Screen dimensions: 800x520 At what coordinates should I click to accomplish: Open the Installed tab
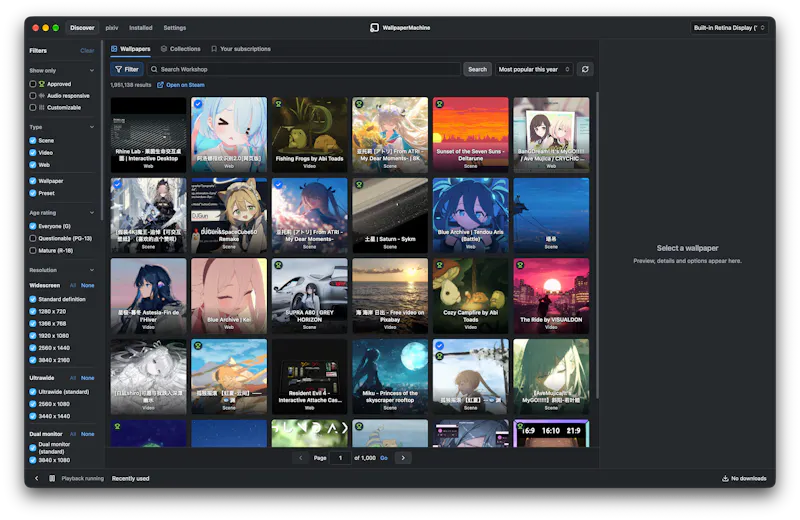coord(140,28)
